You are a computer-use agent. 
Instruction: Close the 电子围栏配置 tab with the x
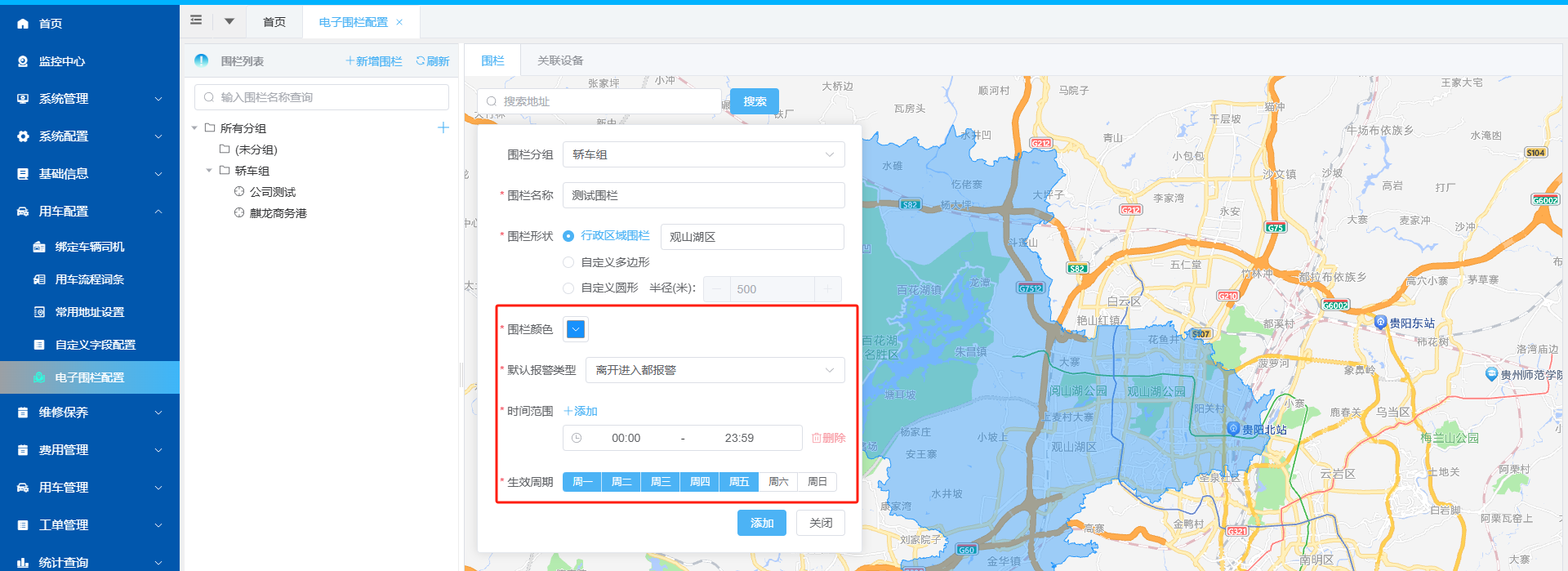[x=399, y=22]
